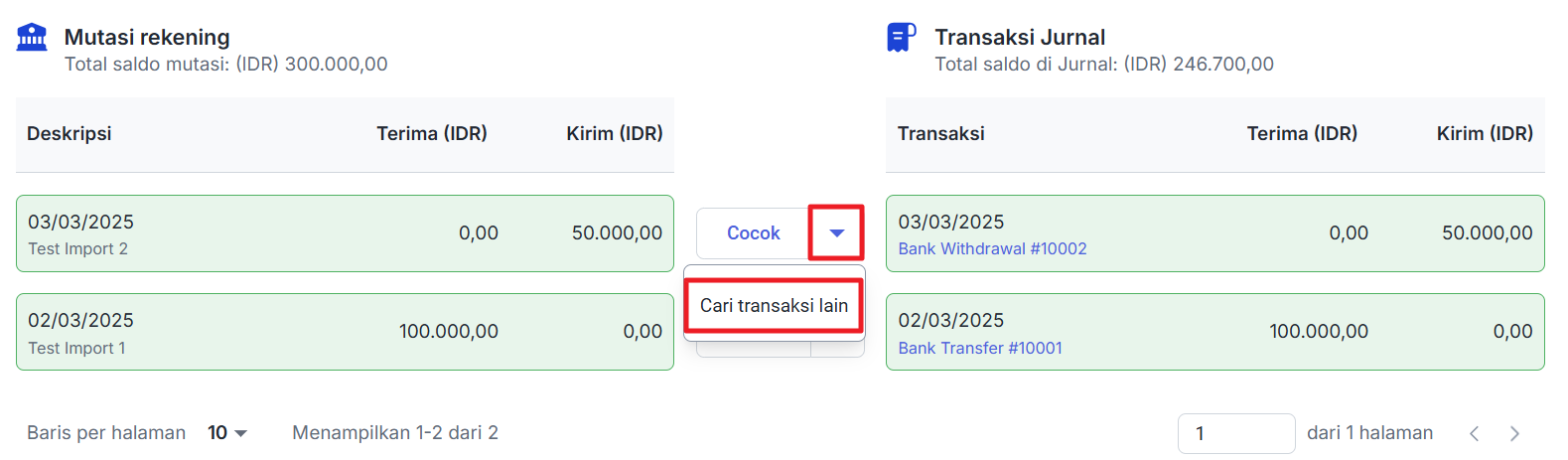Image resolution: width=1568 pixels, height=460 pixels.
Task: Click Kirim (IDR) header in Mutasi rekening
Action: pyautogui.click(x=615, y=134)
